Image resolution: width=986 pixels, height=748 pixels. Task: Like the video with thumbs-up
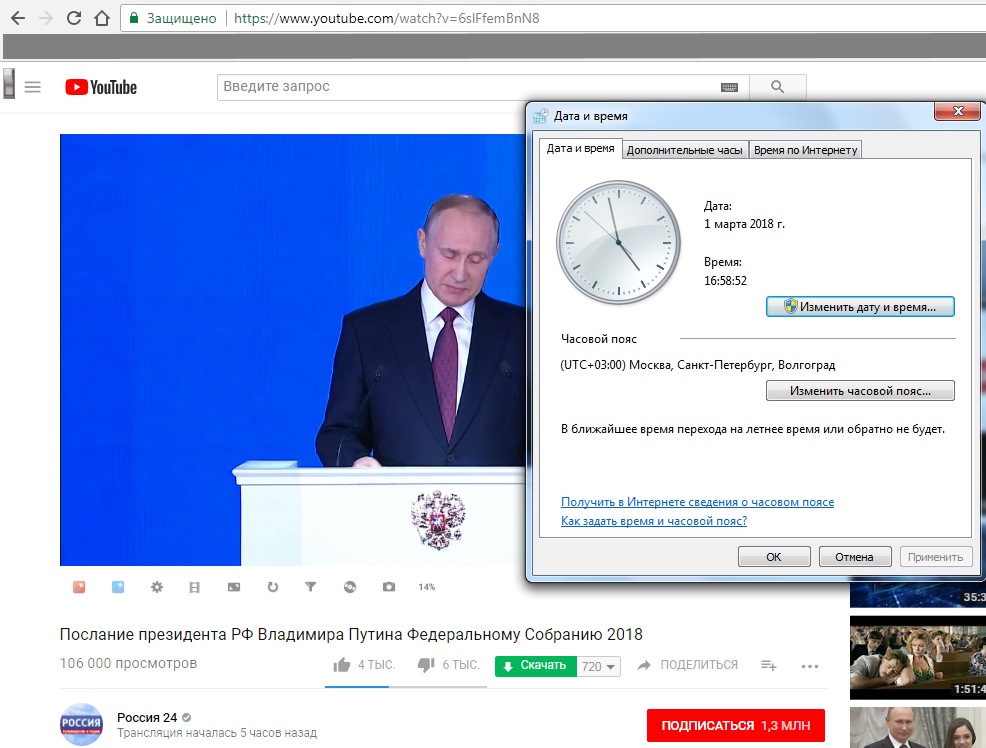[x=342, y=665]
